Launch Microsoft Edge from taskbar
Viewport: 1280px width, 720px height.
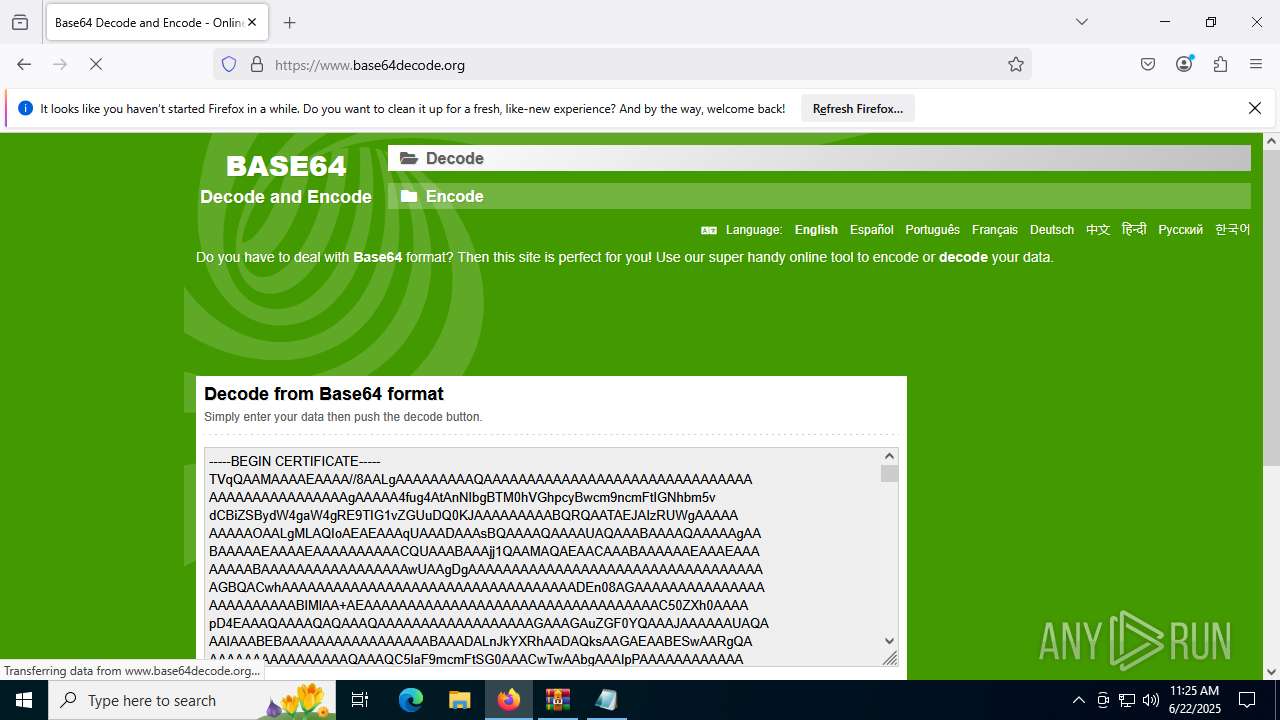point(411,700)
